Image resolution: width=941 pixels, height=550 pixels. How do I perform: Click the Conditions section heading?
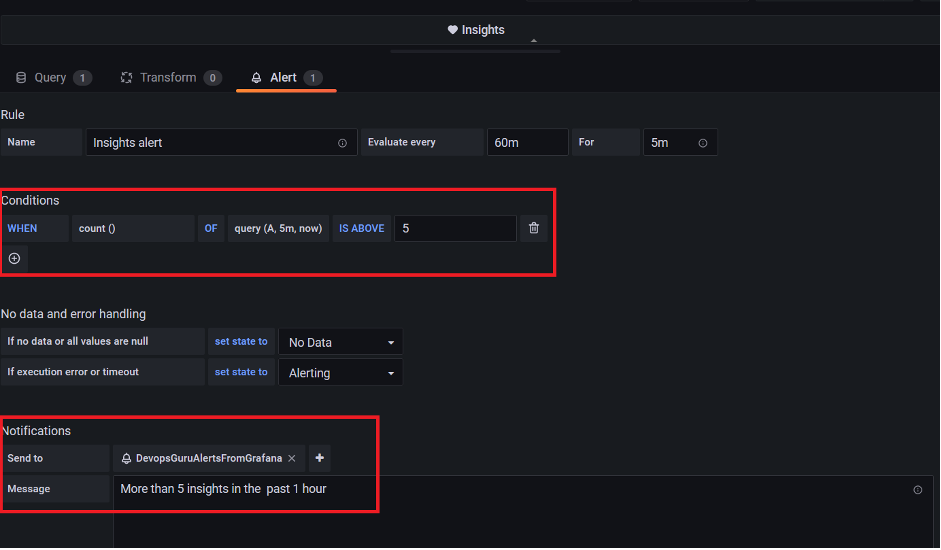[30, 201]
